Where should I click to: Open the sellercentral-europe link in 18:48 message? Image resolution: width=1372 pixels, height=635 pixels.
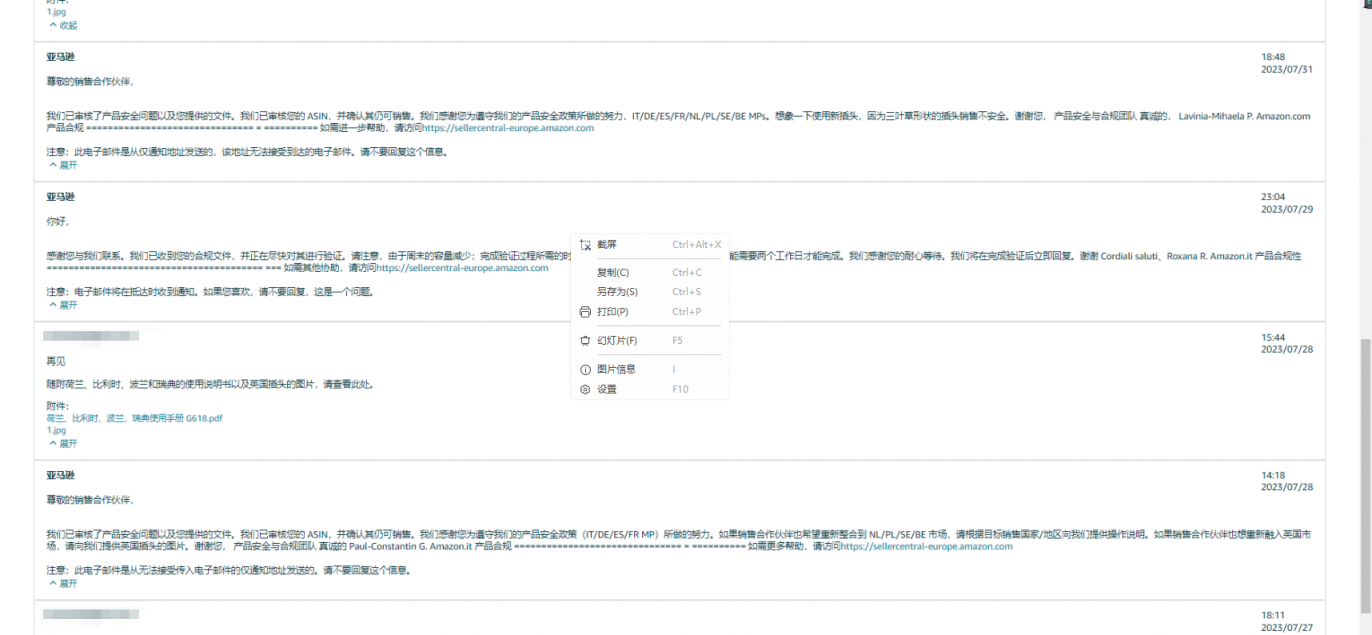pos(508,128)
